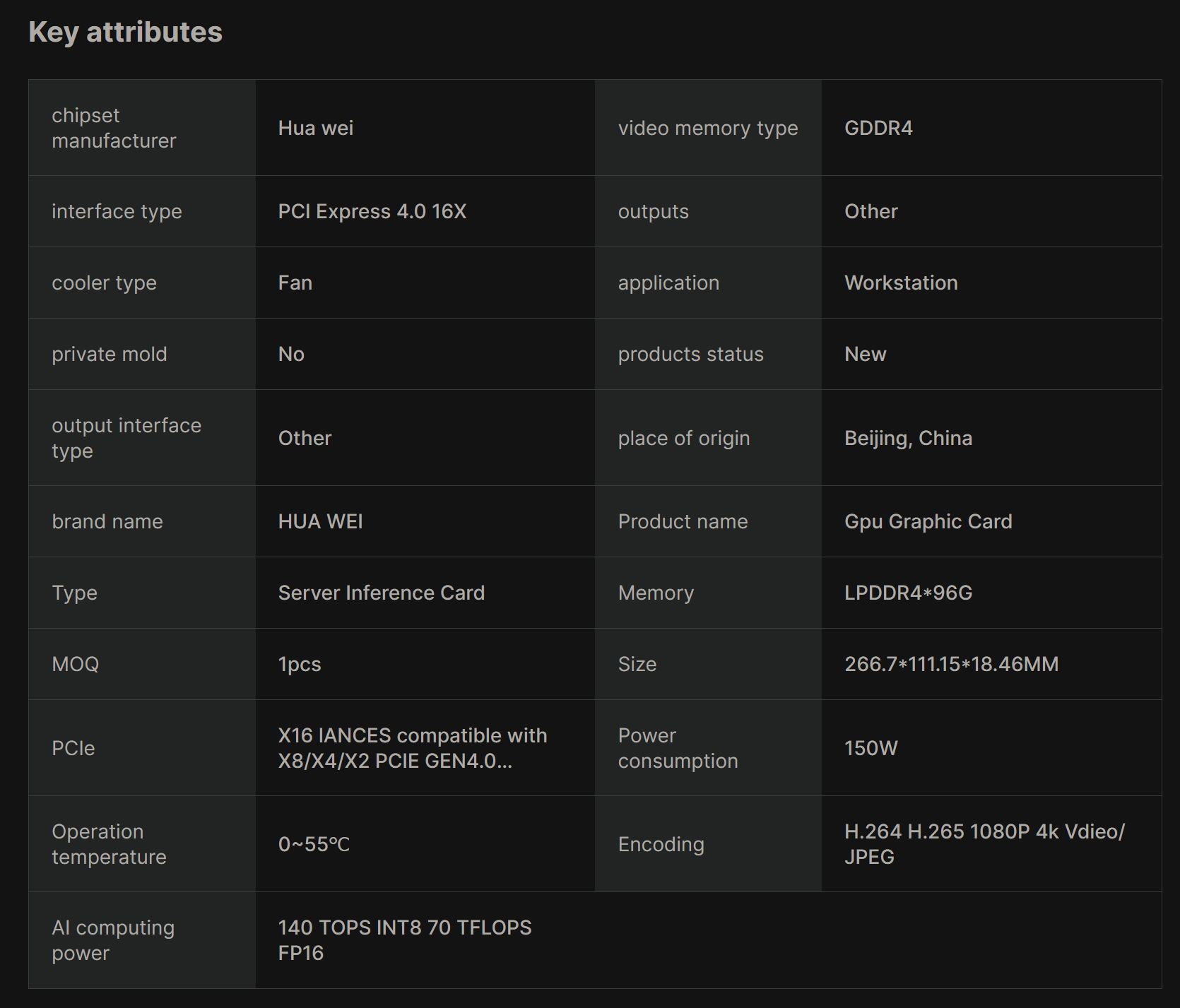Select the Gpu Graphic Card value

[928, 521]
